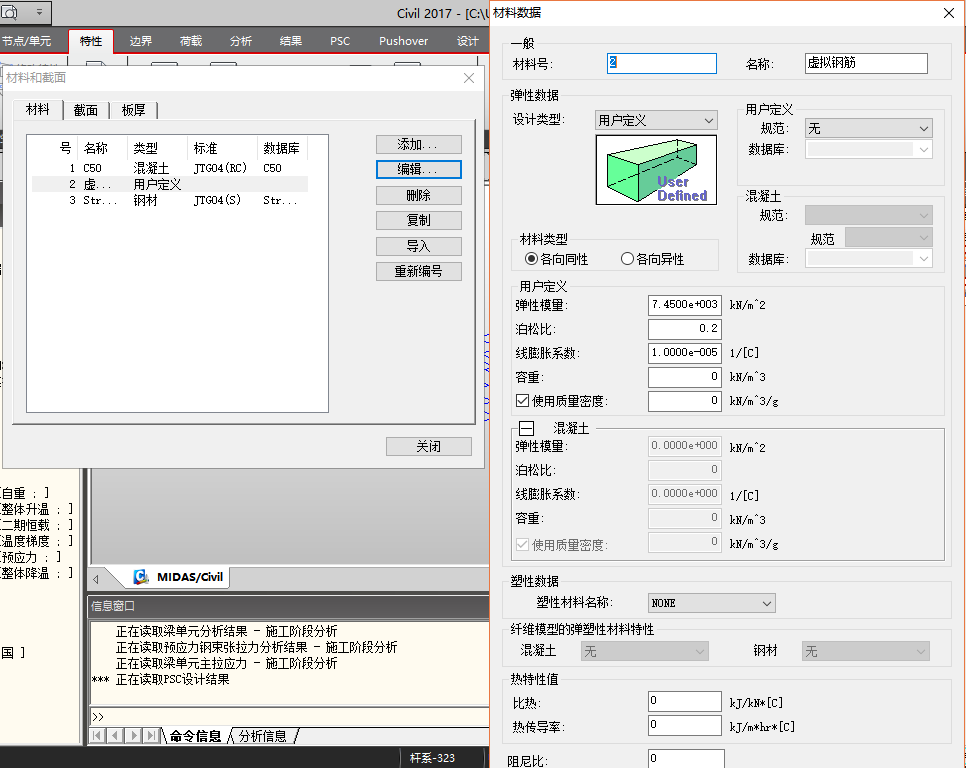The image size is (966, 768).
Task: Click the 弹性模量 input field
Action: [x=684, y=304]
